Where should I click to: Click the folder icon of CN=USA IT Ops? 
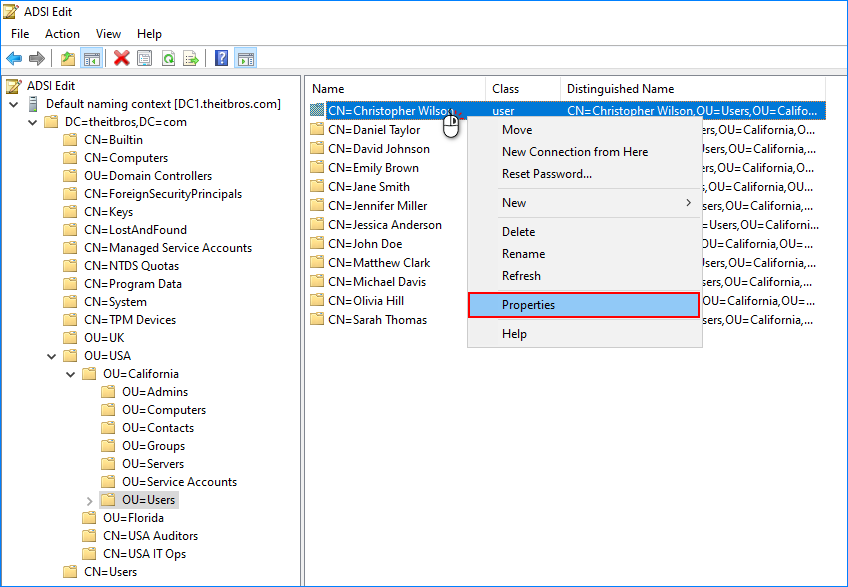(89, 554)
